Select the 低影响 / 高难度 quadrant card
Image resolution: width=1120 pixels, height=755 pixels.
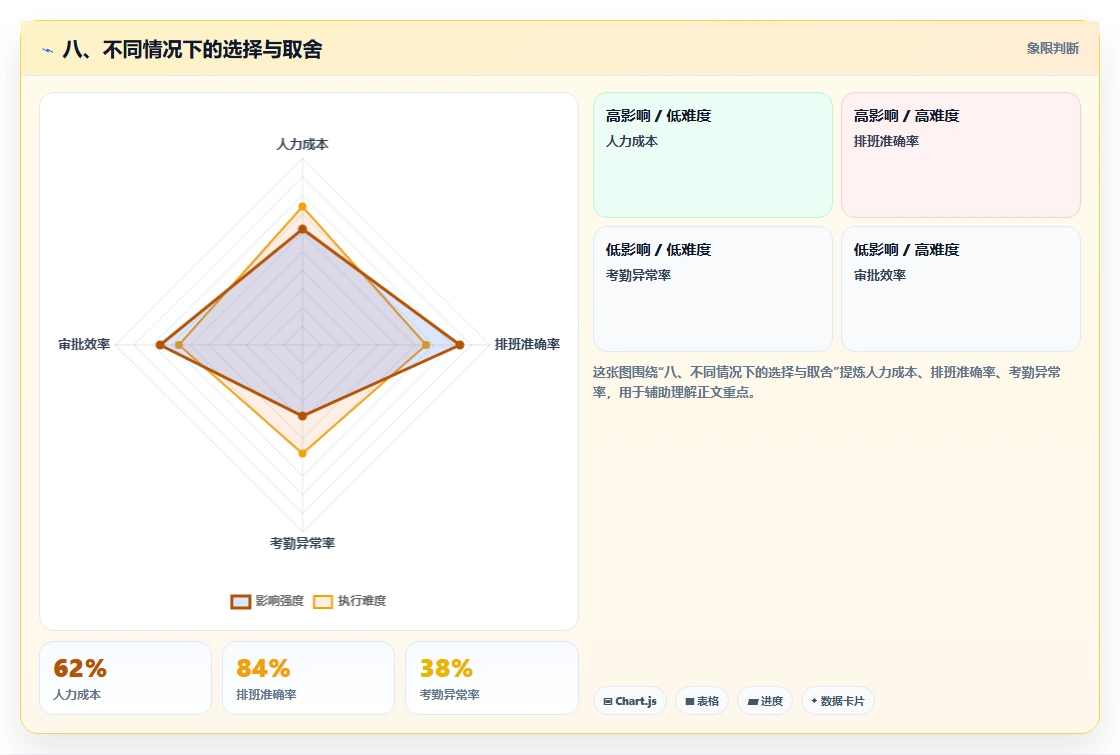click(961, 289)
